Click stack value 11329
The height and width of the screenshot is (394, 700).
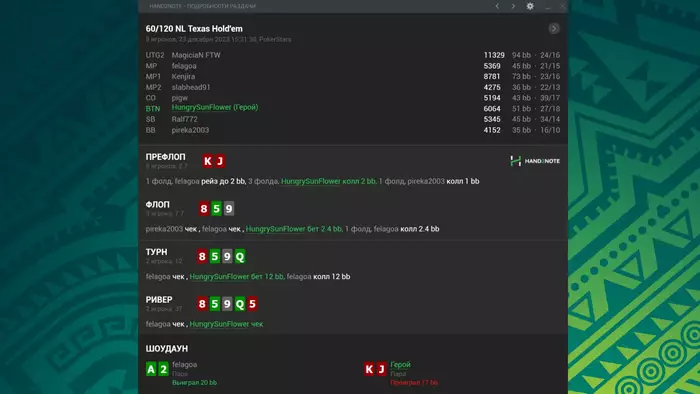tap(494, 55)
